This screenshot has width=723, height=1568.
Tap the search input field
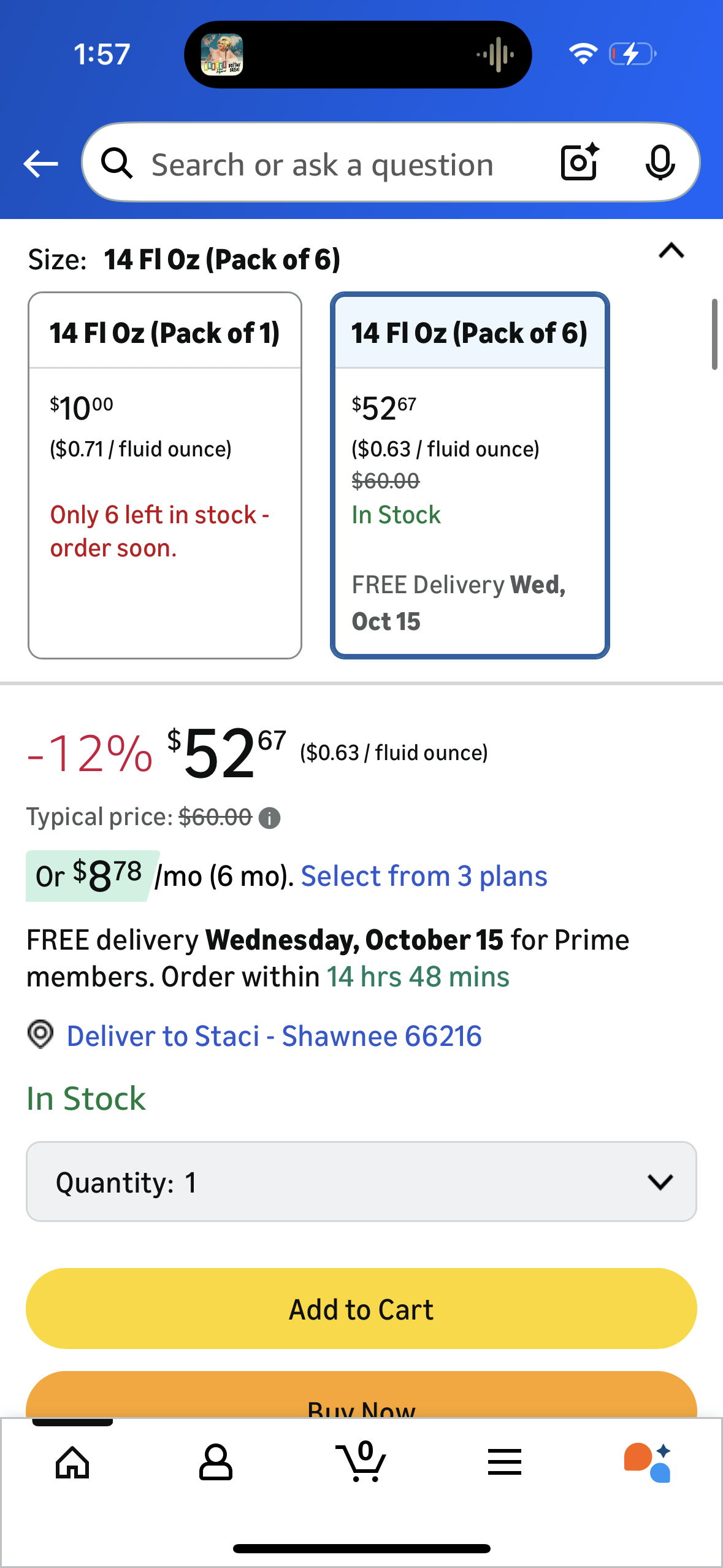pos(322,164)
